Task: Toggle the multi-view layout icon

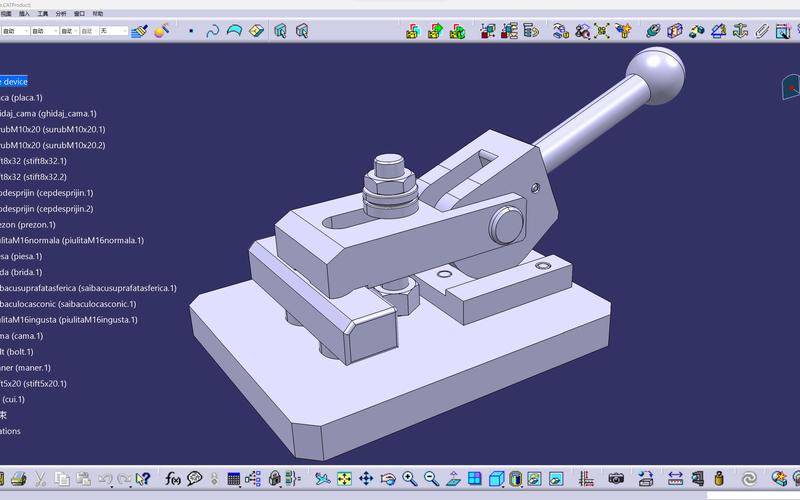Action: tap(474, 479)
